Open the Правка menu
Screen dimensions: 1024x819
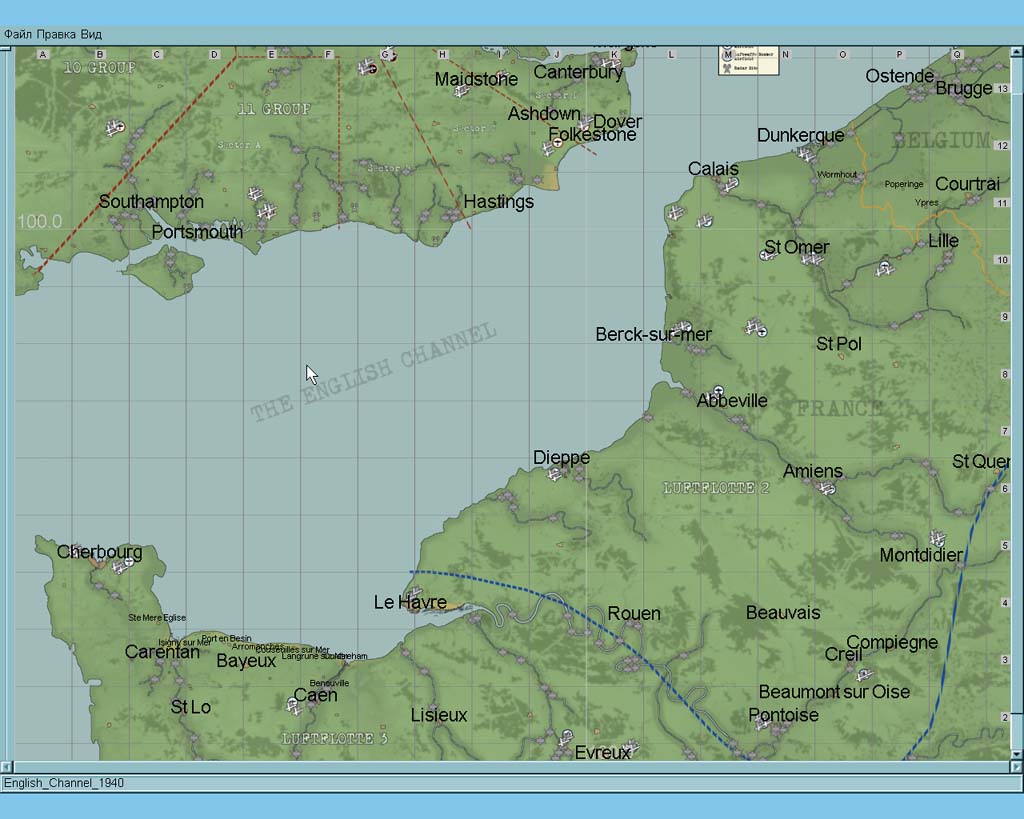click(x=57, y=34)
